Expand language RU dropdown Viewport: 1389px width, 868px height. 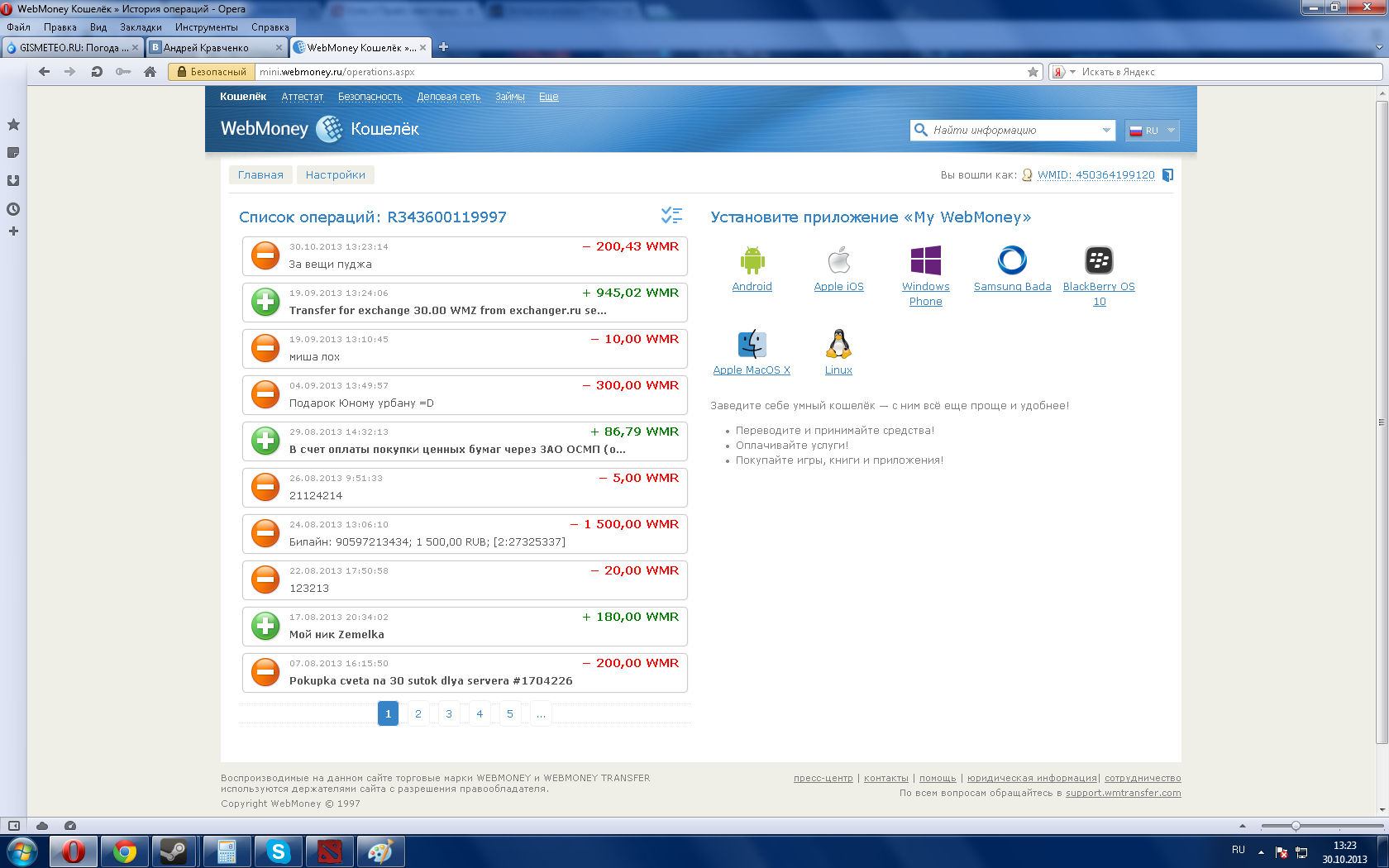pos(1152,131)
